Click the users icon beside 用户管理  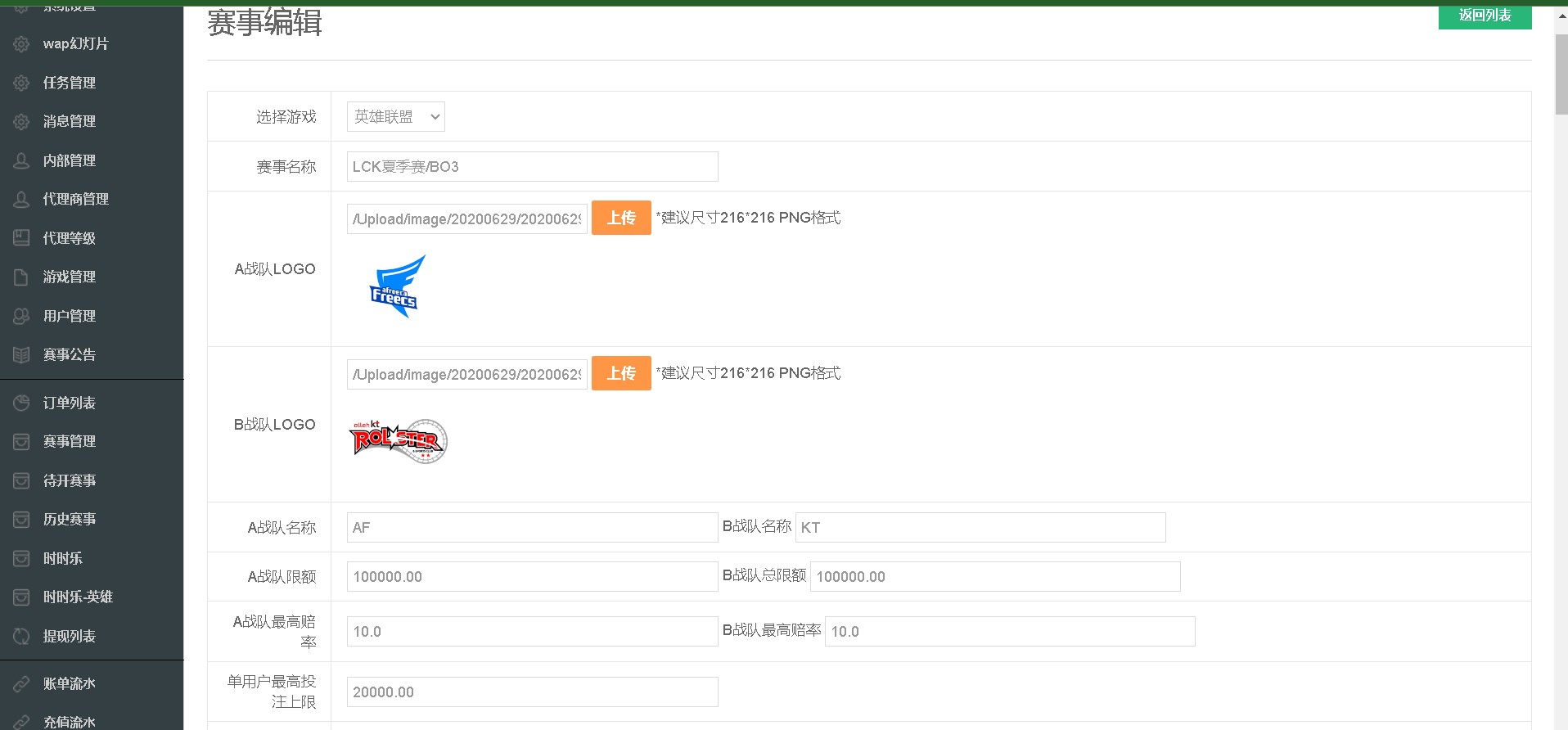click(21, 316)
